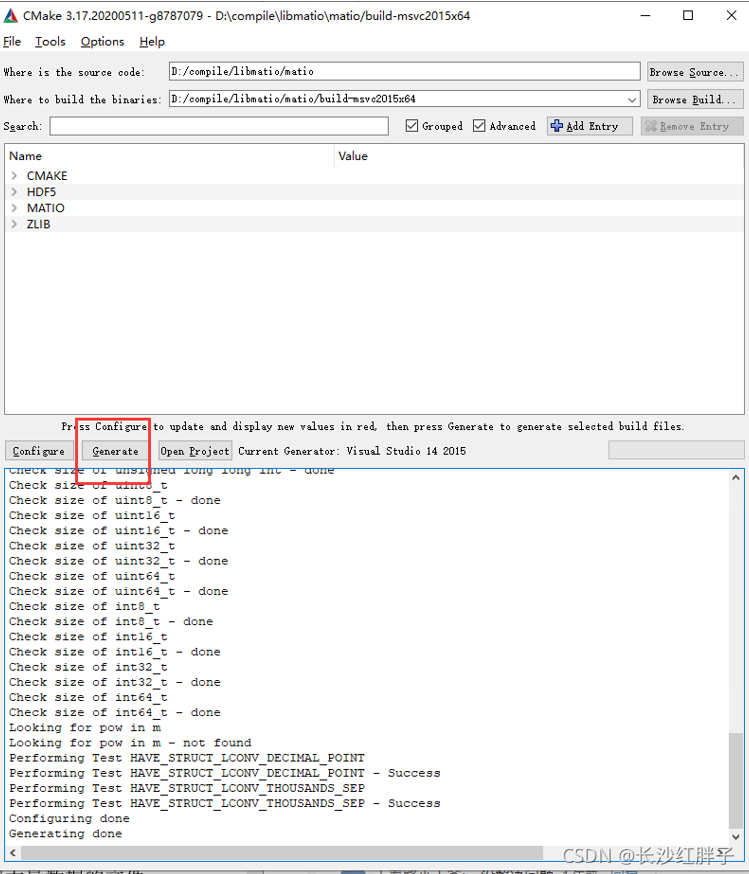Open the Help menu

click(x=152, y=42)
